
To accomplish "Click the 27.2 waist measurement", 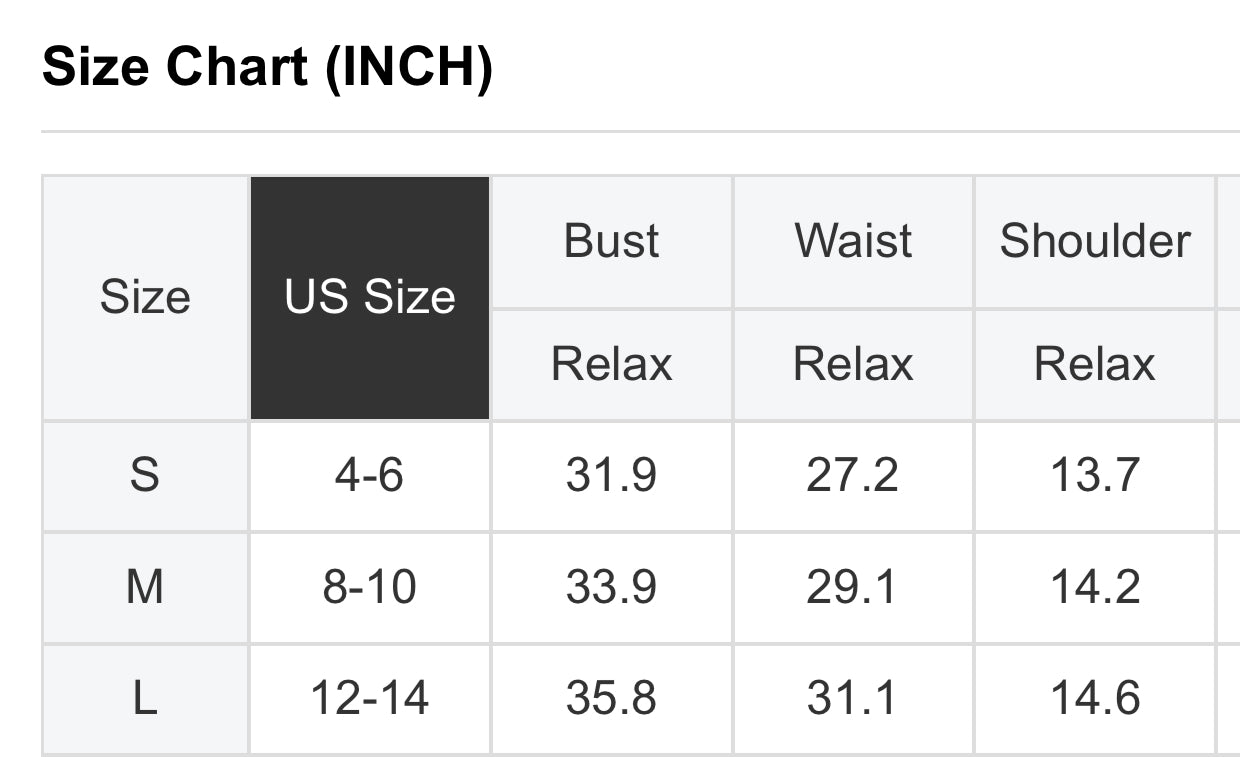I will click(853, 475).
